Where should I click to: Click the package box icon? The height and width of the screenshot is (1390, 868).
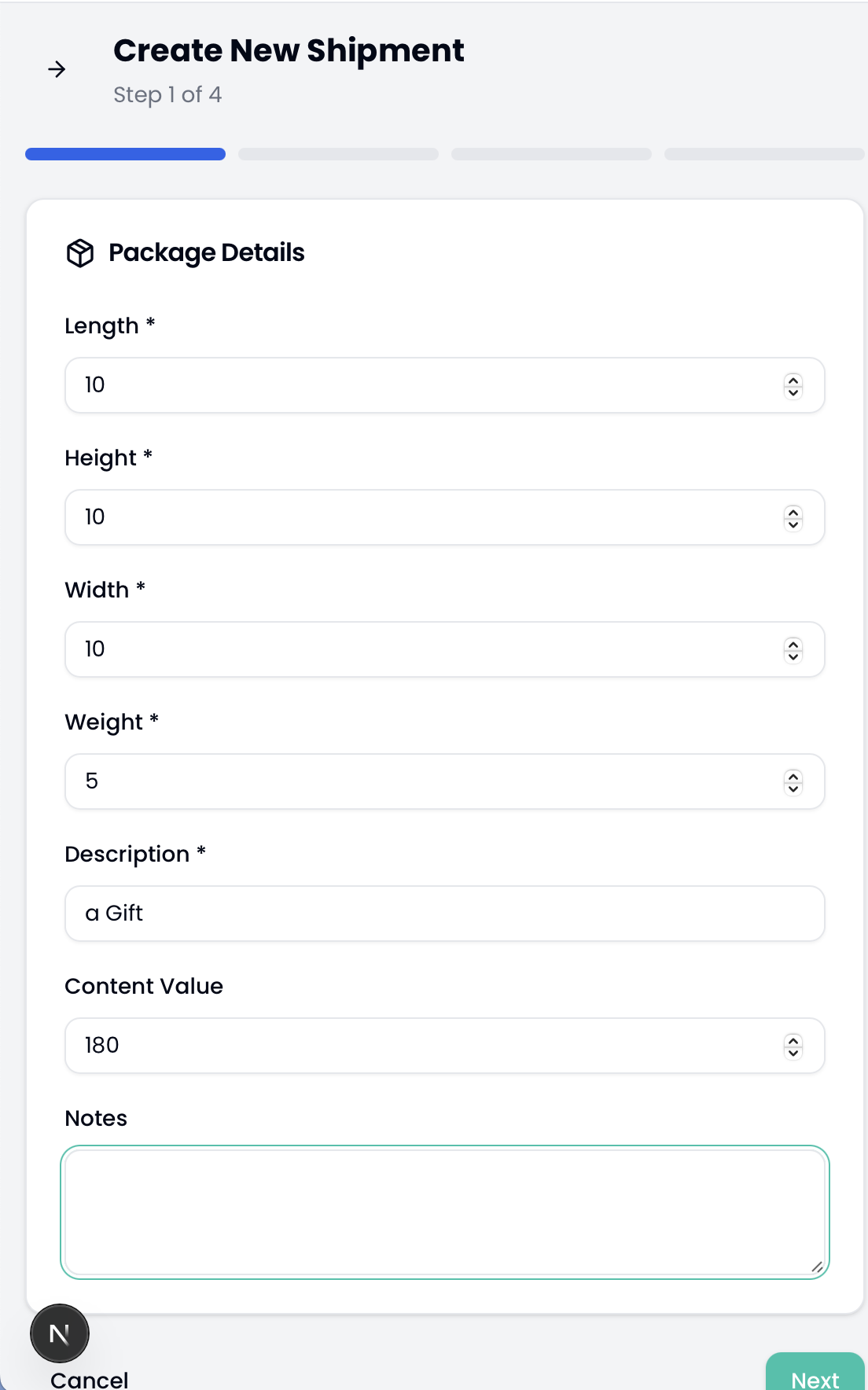80,253
